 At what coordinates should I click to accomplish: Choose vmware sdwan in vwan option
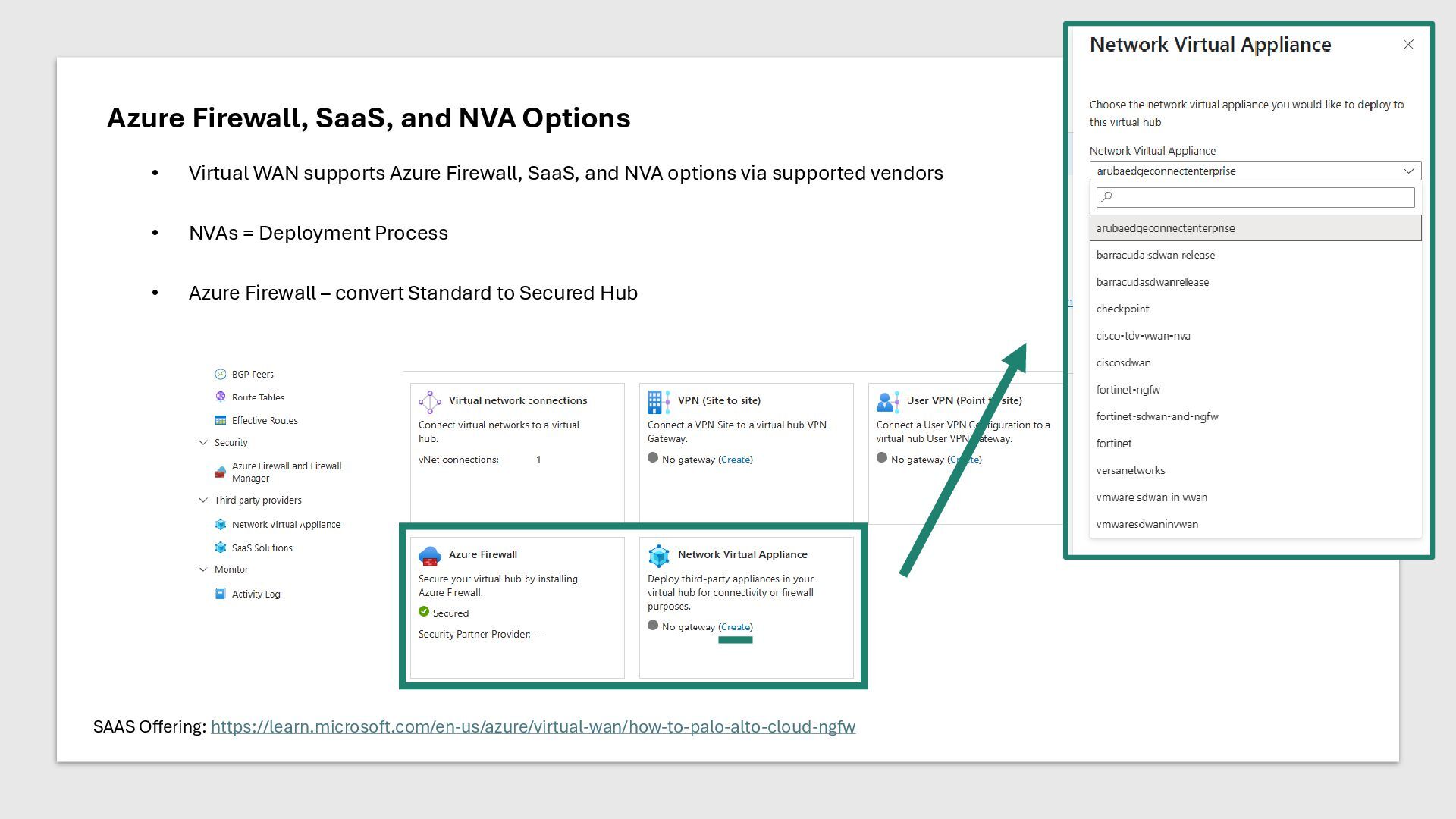[x=1256, y=497]
